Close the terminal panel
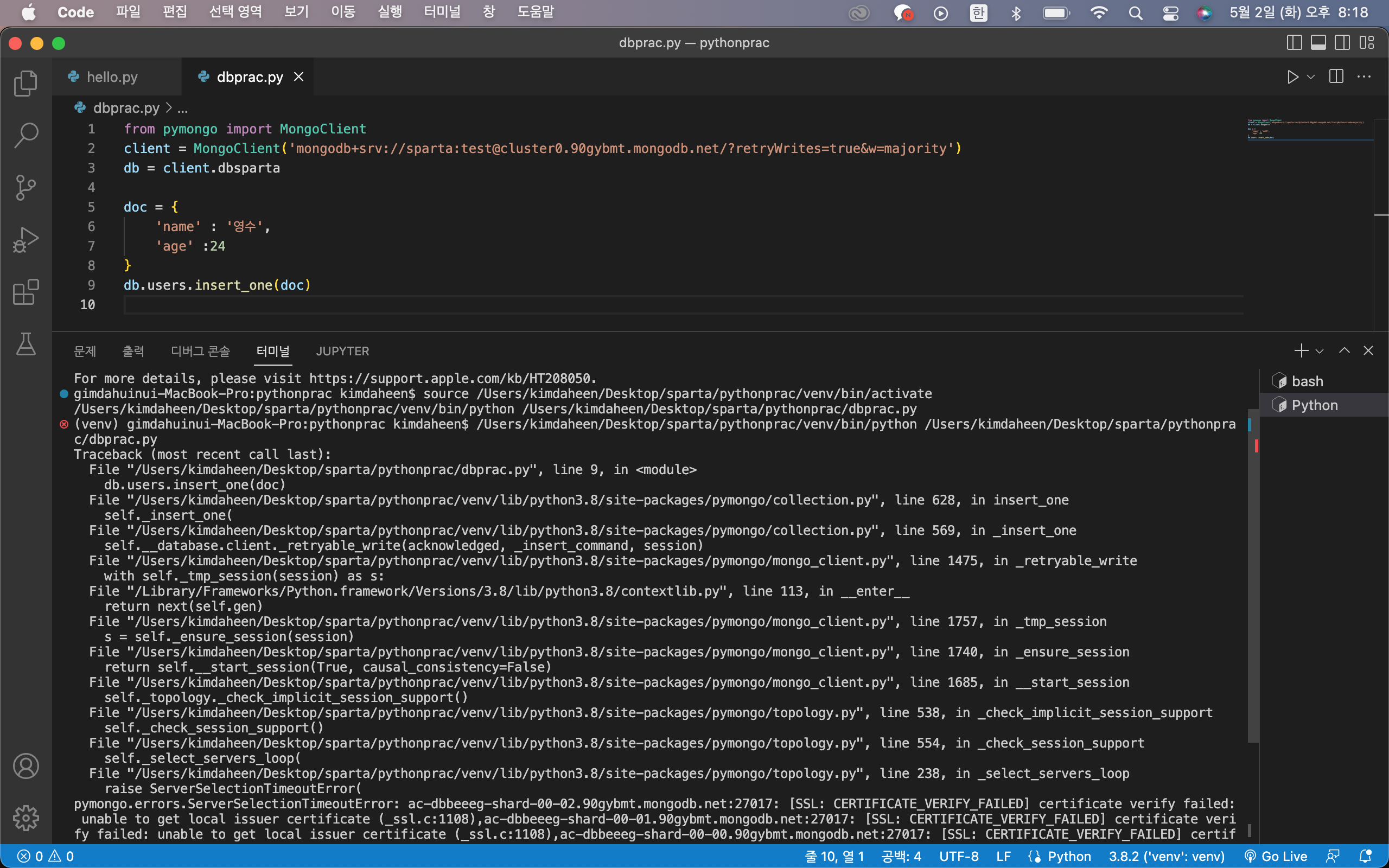 (x=1368, y=351)
